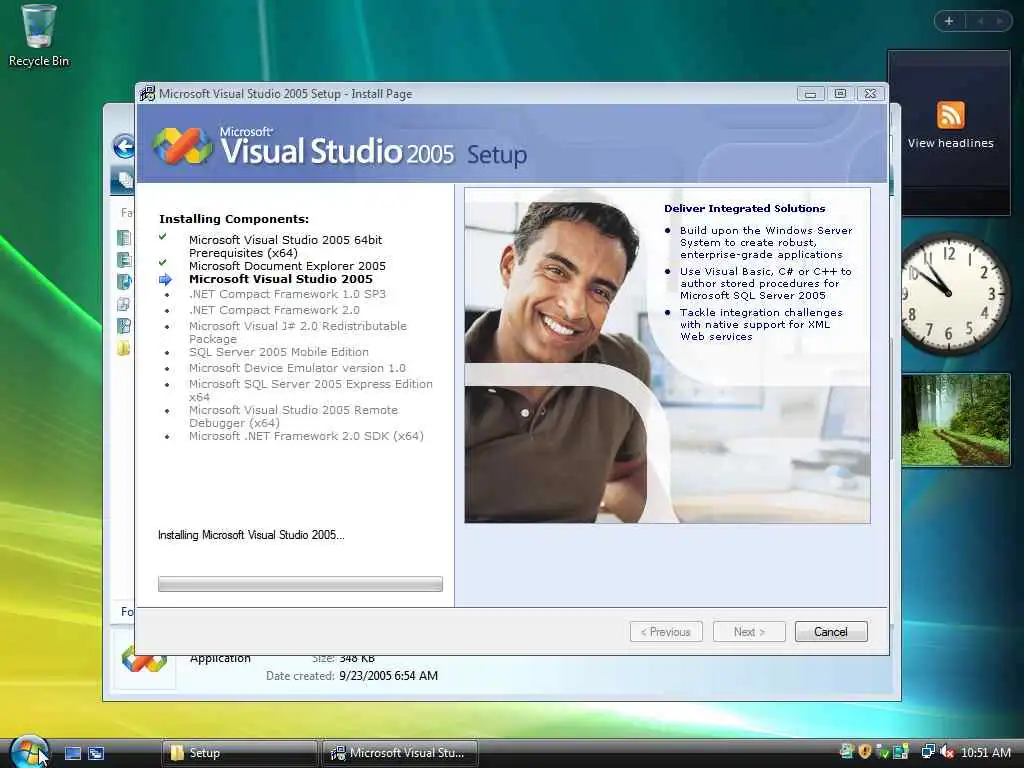Click the Cancel button in Setup
The image size is (1024, 768).
pos(831,632)
